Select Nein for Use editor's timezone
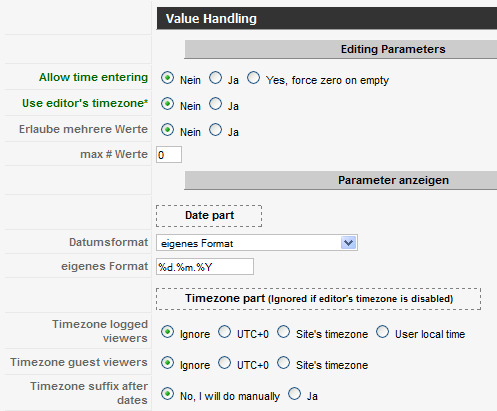Image resolution: width=497 pixels, height=411 pixels. click(x=167, y=104)
